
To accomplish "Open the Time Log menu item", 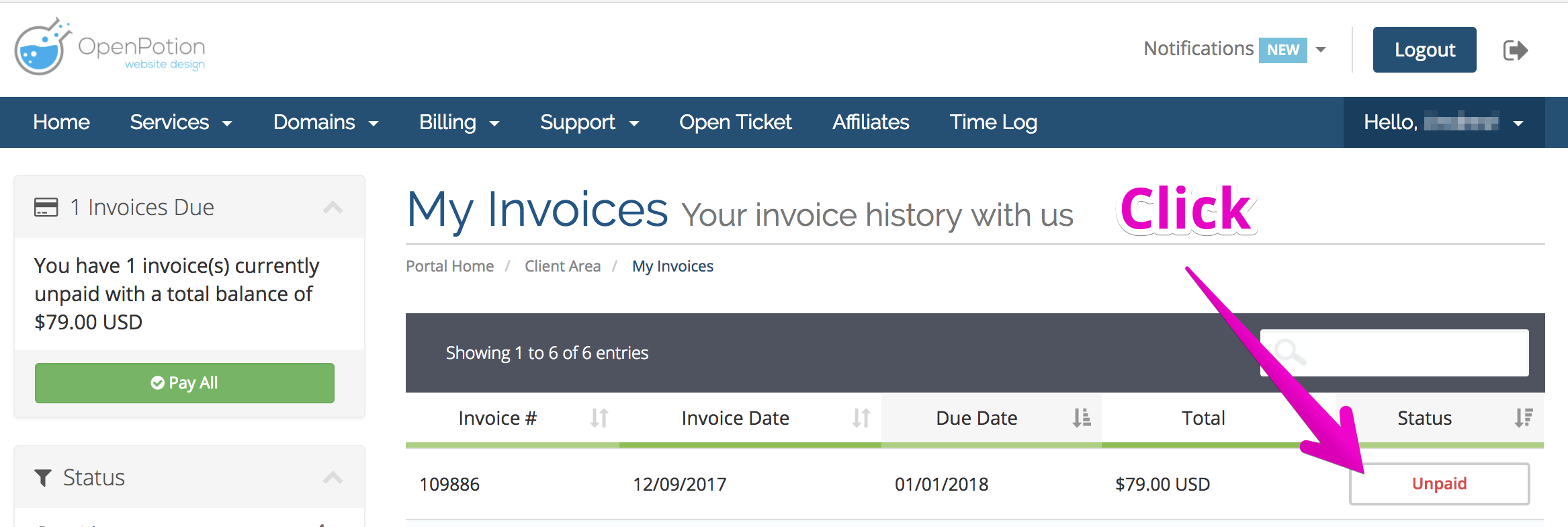I will [x=993, y=122].
